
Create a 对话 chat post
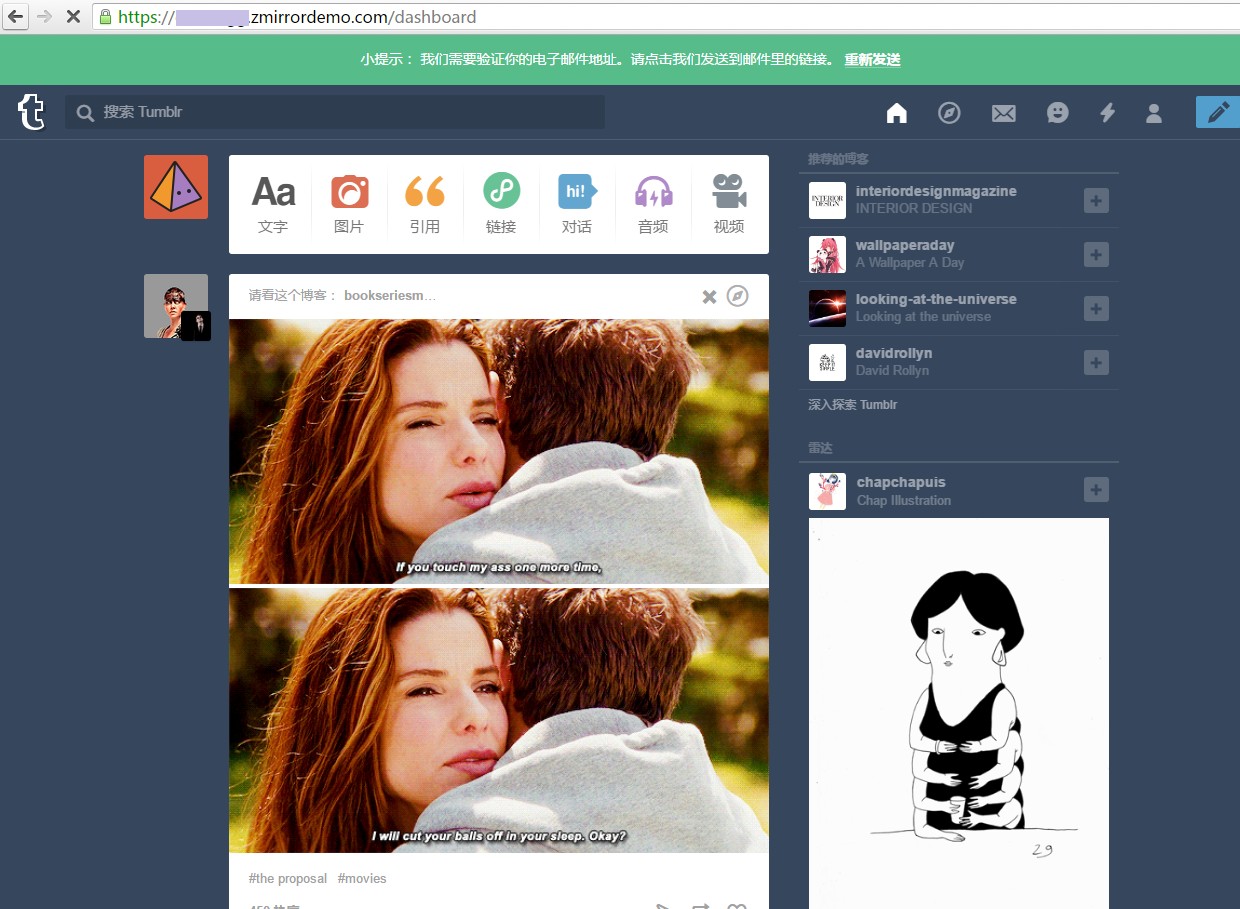tap(577, 204)
